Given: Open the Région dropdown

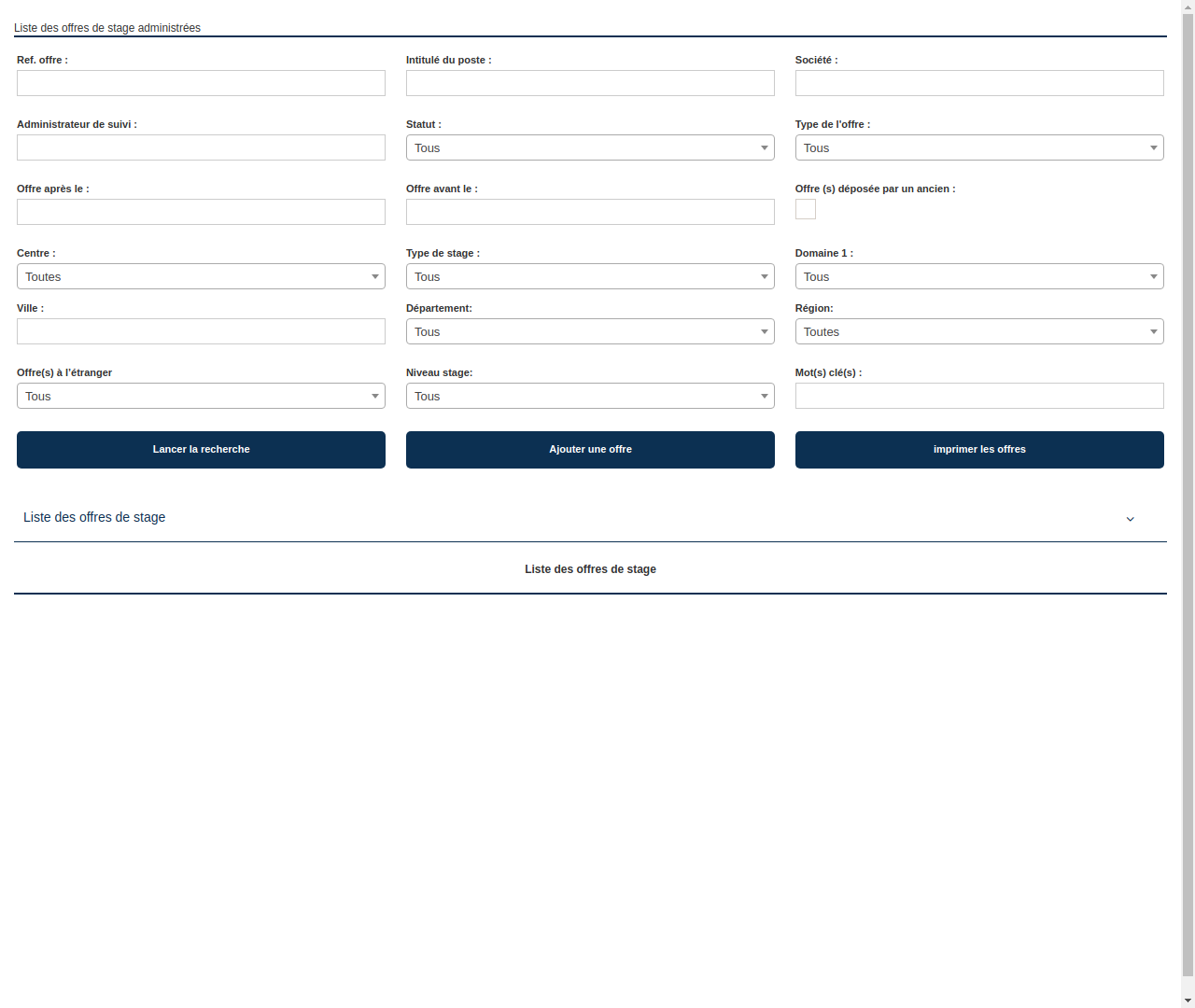Looking at the screenshot, I should tap(978, 331).
